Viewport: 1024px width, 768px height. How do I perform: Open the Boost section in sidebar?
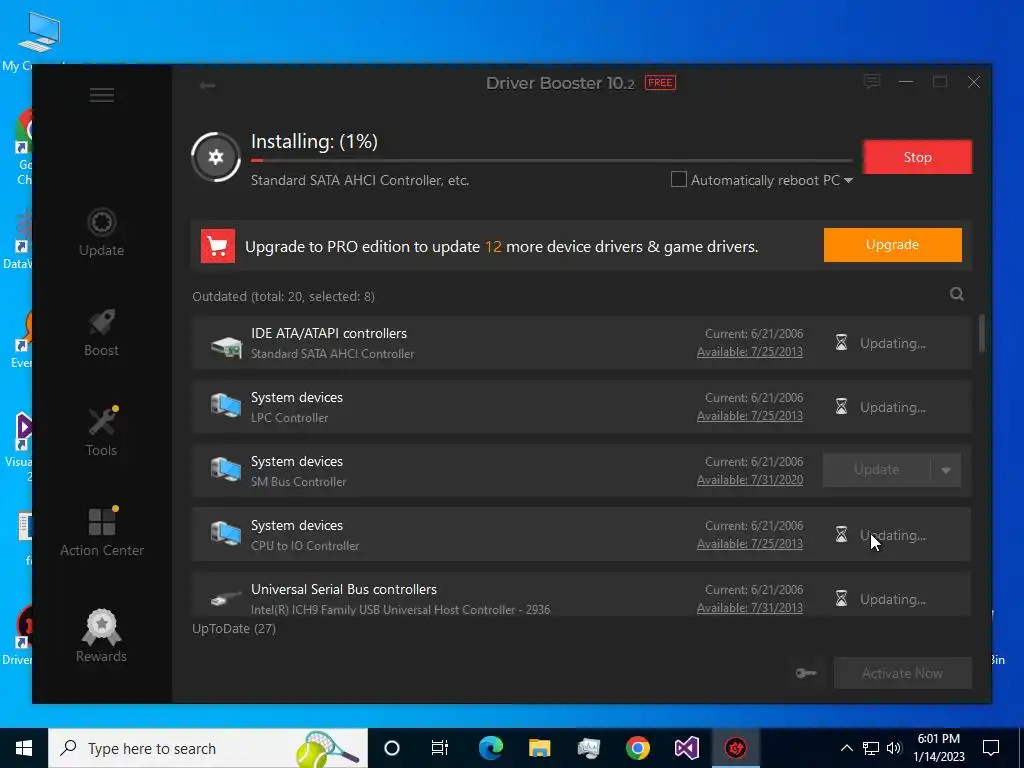(x=101, y=333)
